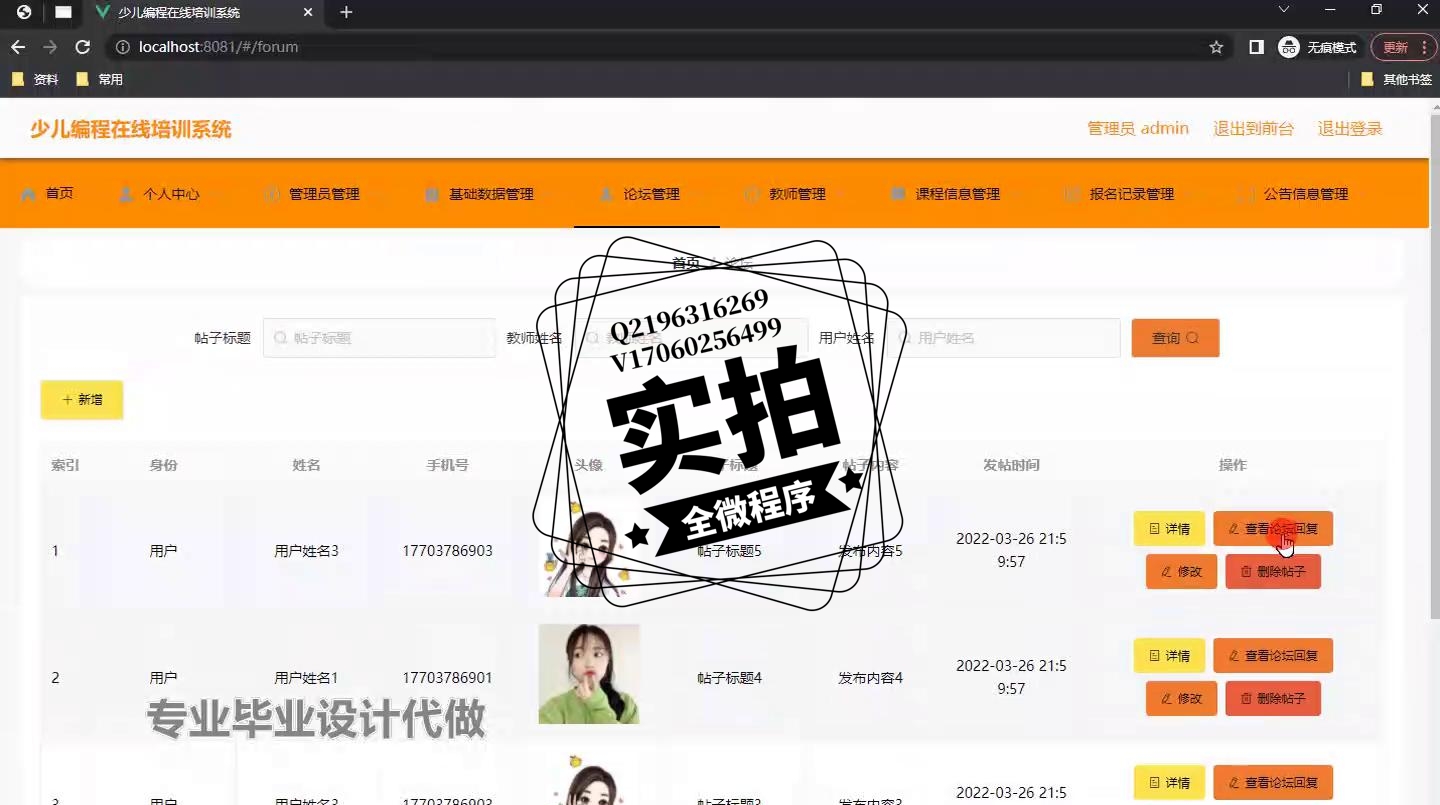Click the 身份 column header
The height and width of the screenshot is (805, 1440).
[x=163, y=465]
